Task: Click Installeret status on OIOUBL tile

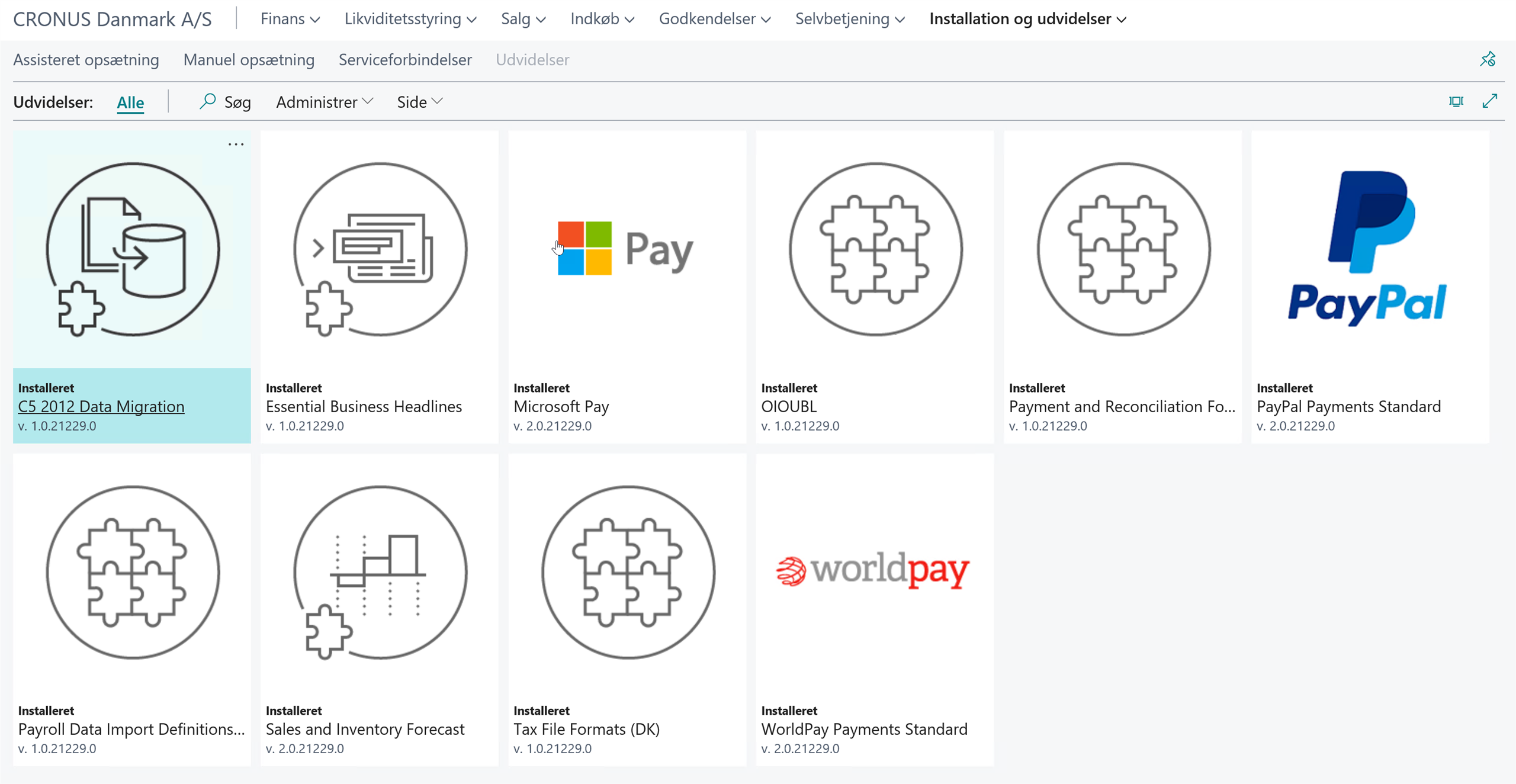Action: (x=789, y=388)
